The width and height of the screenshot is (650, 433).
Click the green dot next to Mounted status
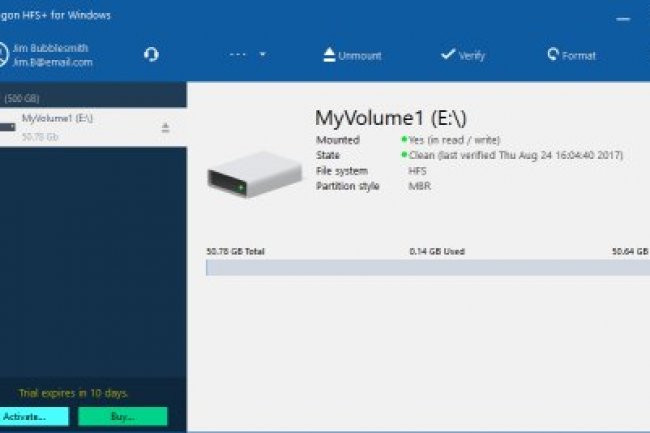[404, 141]
